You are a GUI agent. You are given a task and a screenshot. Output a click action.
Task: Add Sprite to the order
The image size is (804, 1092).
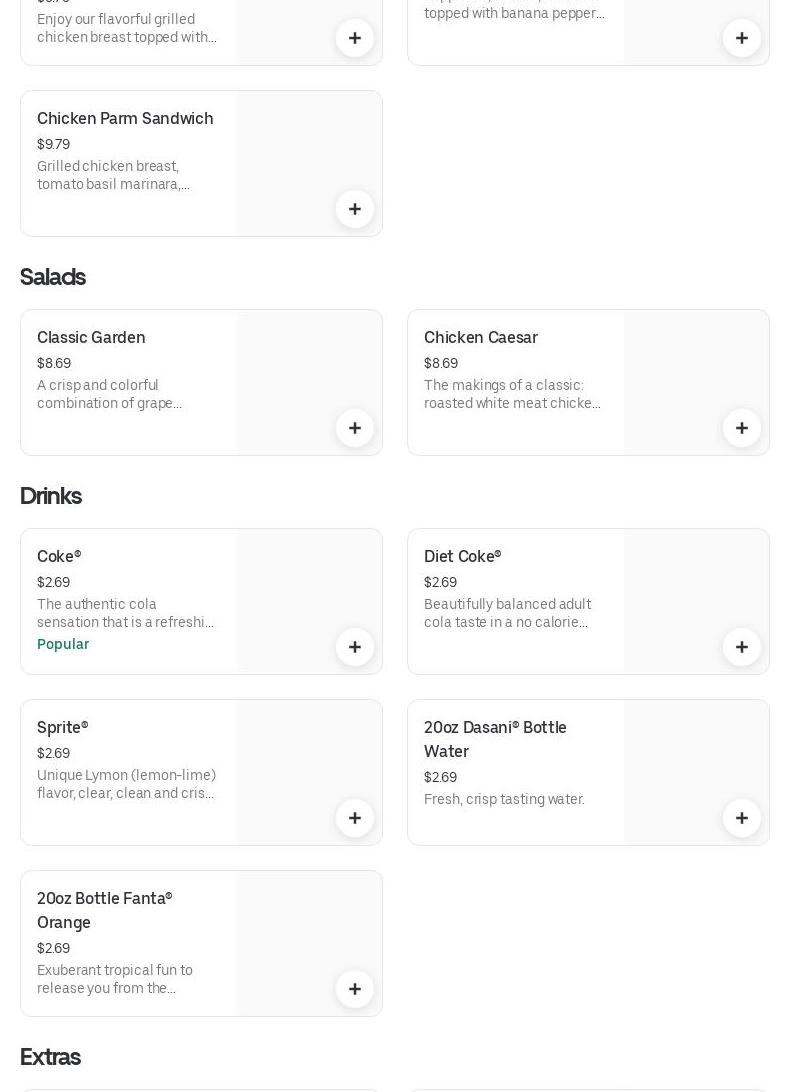pos(355,818)
